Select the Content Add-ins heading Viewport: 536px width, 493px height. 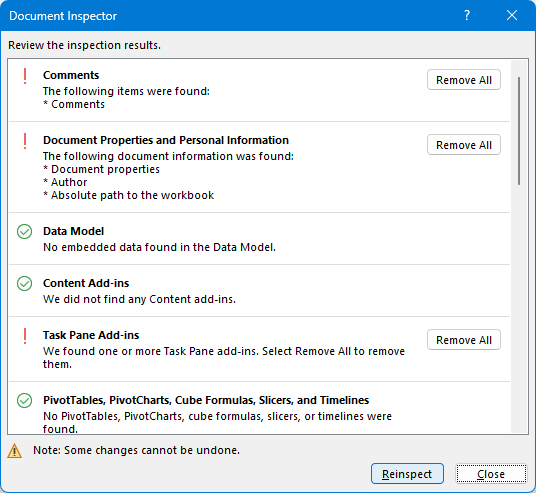(86, 283)
